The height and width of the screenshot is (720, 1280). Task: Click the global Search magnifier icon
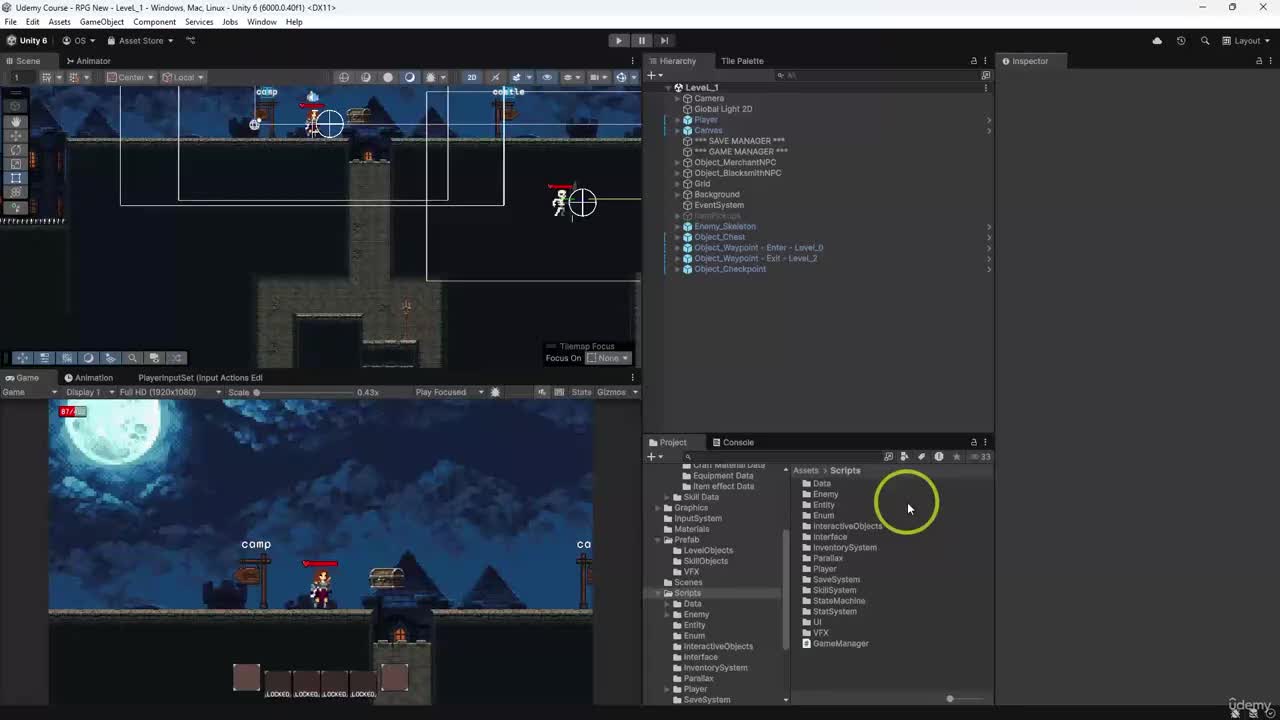(x=1205, y=41)
